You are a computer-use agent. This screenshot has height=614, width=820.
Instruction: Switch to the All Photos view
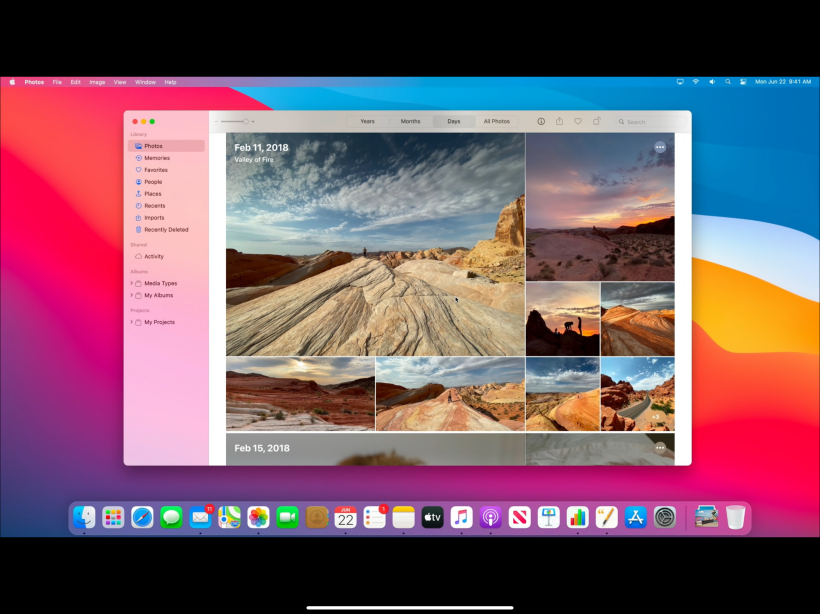click(496, 121)
